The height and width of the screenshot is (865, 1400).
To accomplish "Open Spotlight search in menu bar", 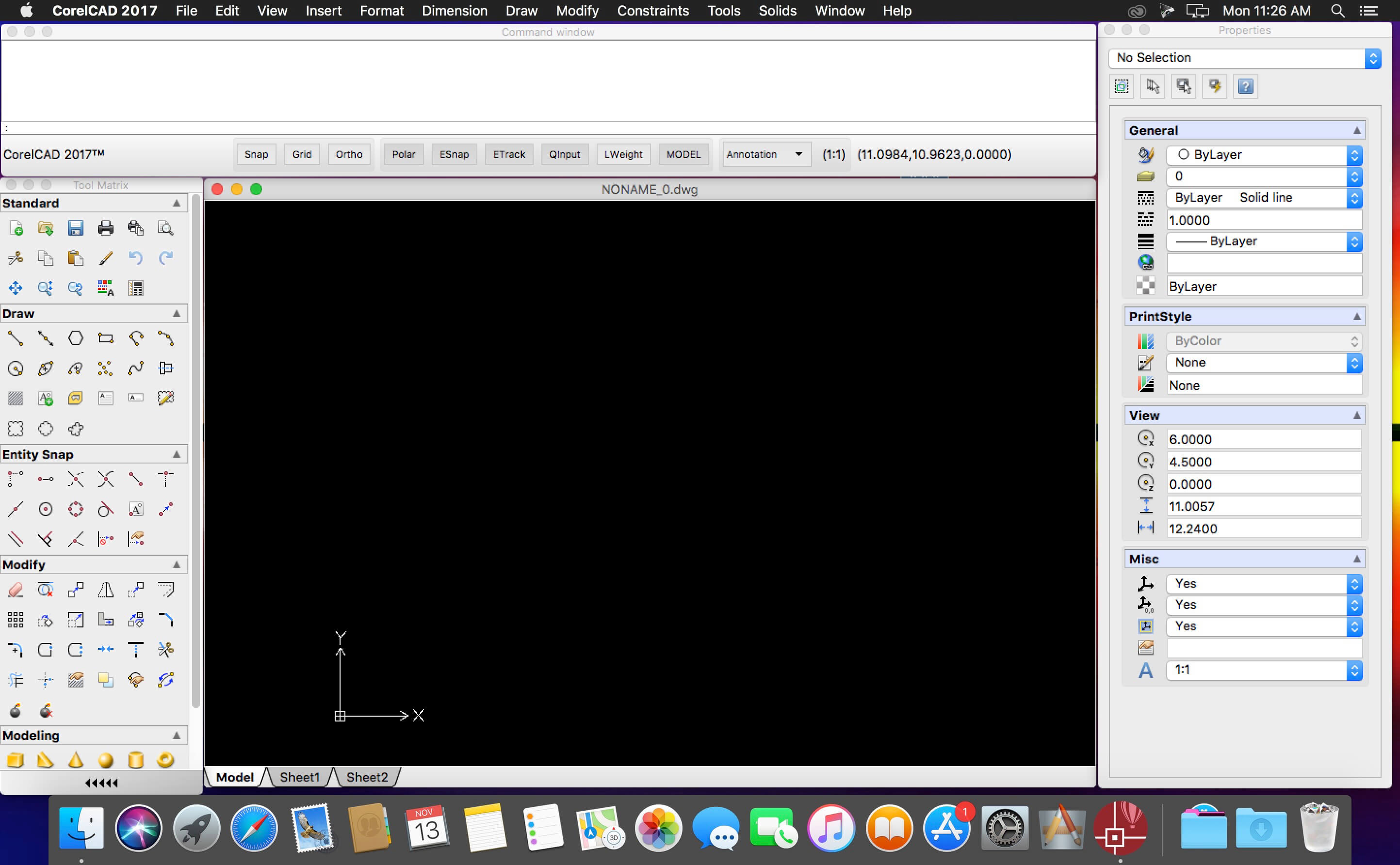I will pyautogui.click(x=1337, y=11).
